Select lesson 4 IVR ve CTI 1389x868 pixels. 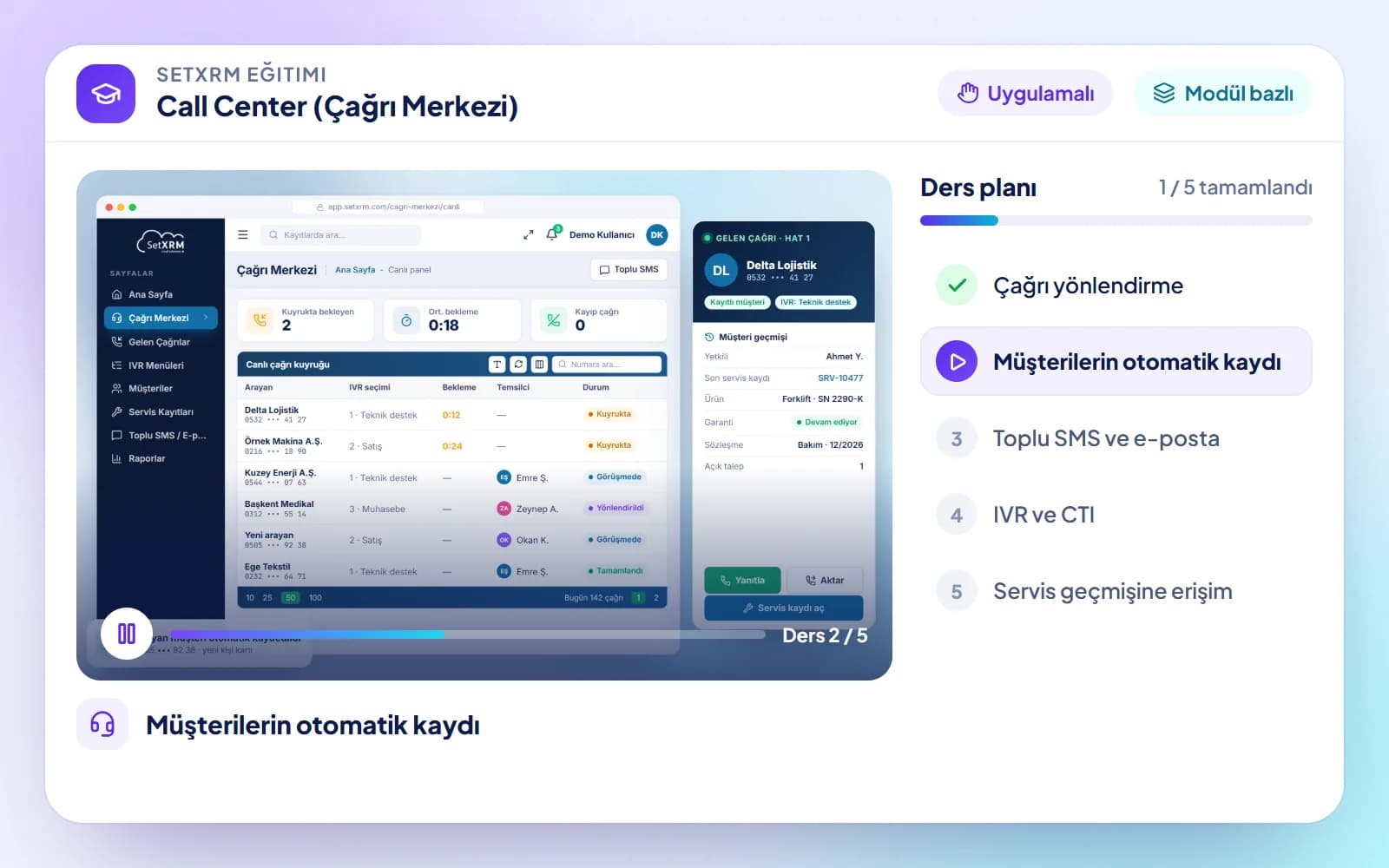[1116, 515]
